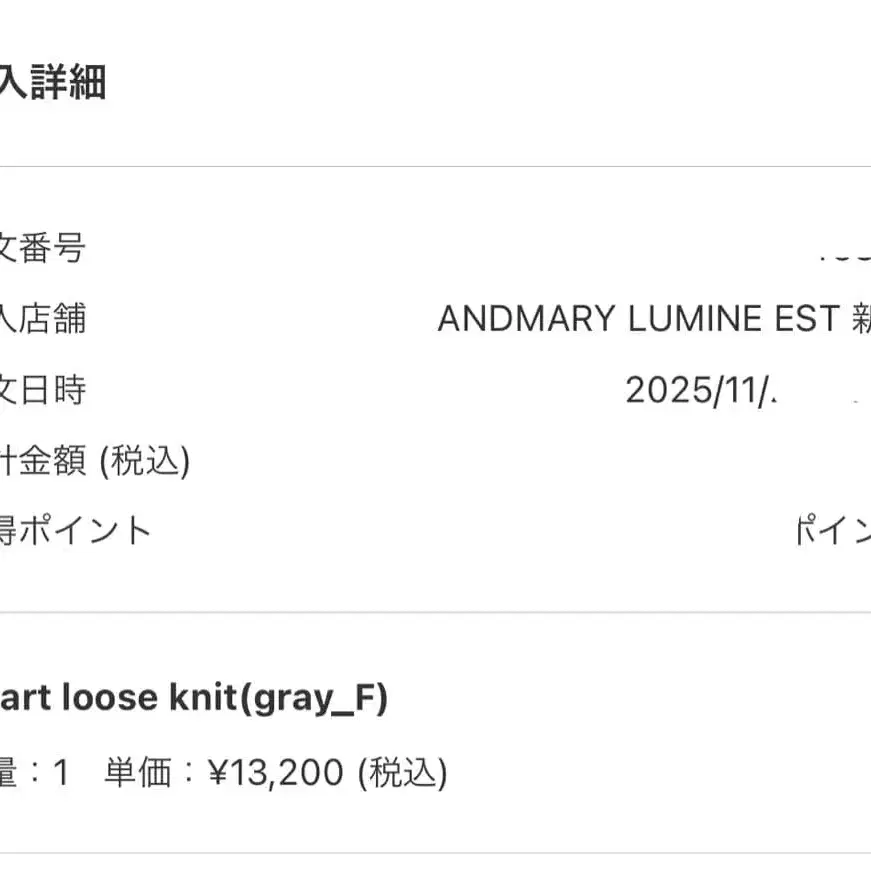Click the partially hidden order number value
This screenshot has width=871, height=871.
point(843,250)
